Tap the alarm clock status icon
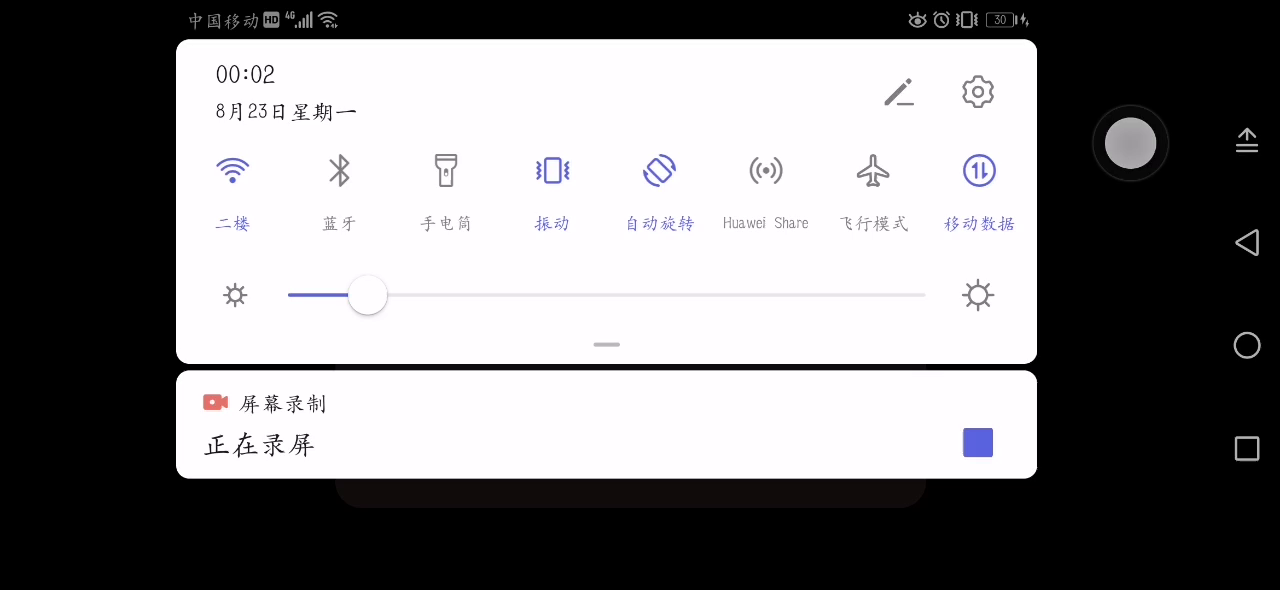This screenshot has width=1280, height=590. click(941, 20)
